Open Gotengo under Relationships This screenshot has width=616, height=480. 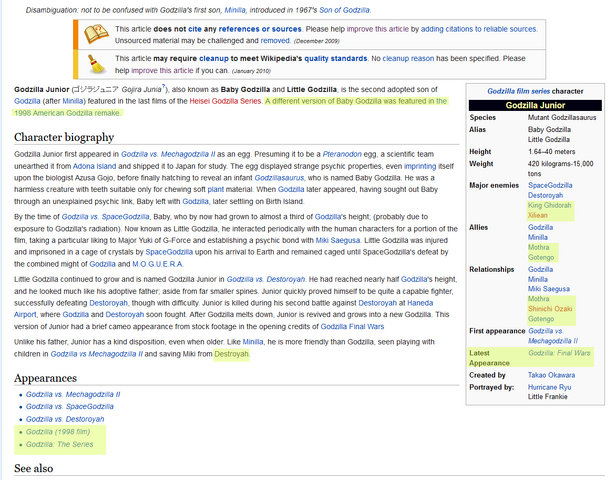tap(541, 319)
